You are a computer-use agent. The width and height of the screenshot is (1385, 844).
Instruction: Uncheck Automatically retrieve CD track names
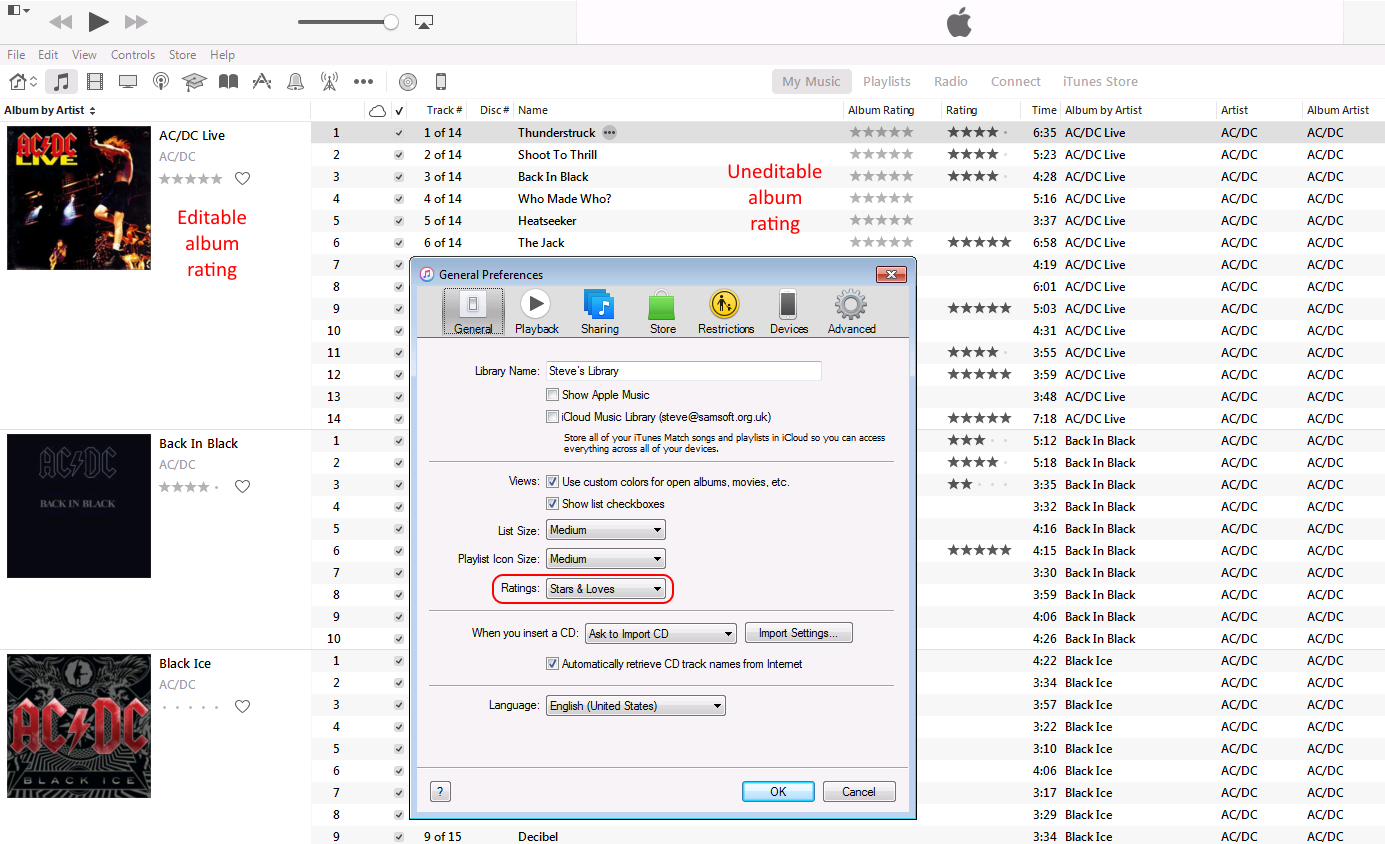(552, 664)
